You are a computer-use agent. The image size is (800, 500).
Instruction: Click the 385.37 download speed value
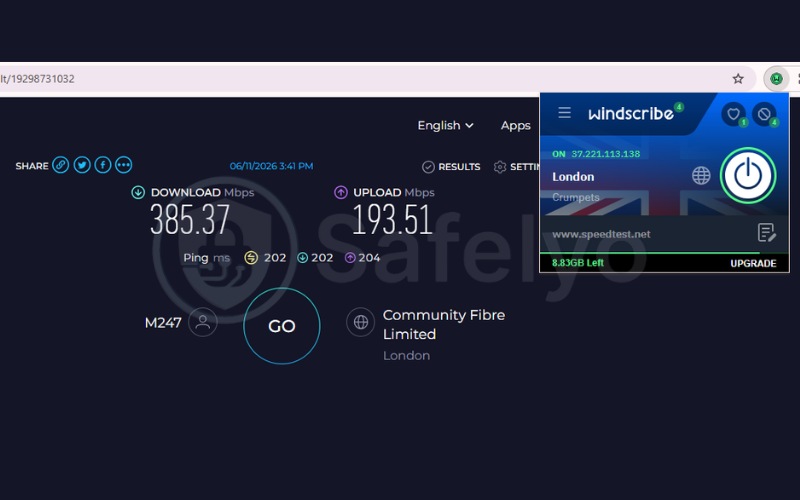190,220
